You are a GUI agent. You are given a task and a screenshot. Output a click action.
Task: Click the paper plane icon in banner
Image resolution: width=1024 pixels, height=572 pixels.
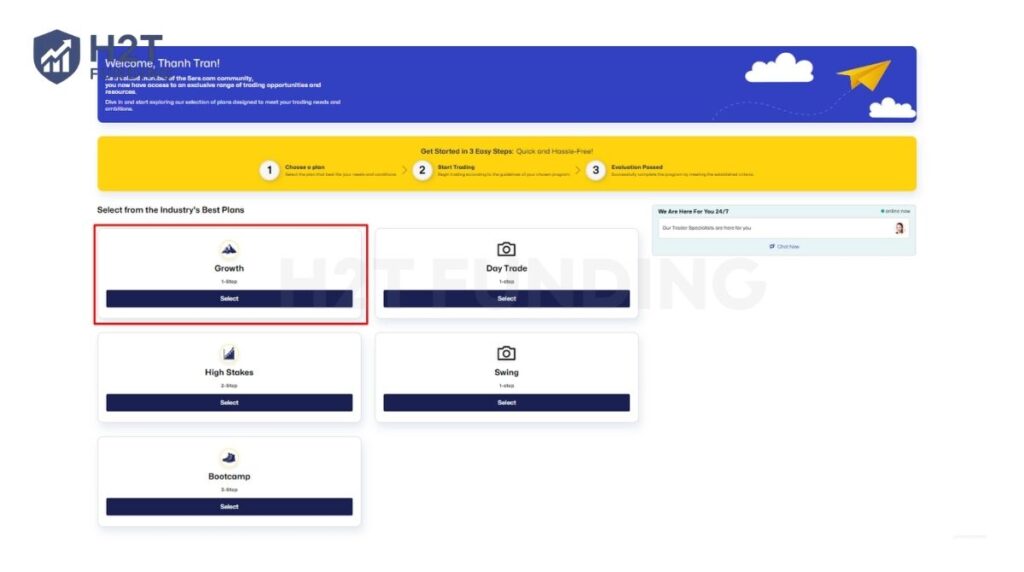(x=865, y=74)
